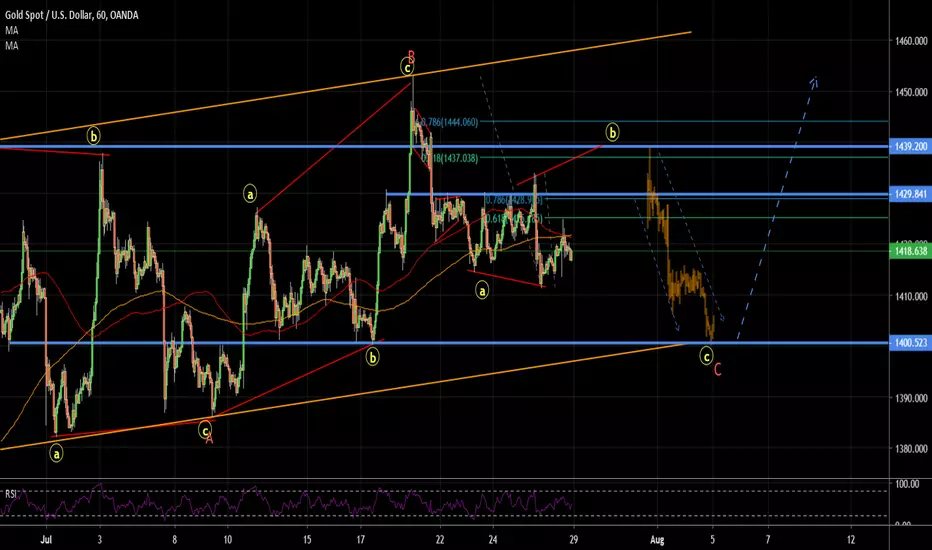This screenshot has width=932, height=550.
Task: Click the Jul date label on time axis
Action: tap(46, 540)
